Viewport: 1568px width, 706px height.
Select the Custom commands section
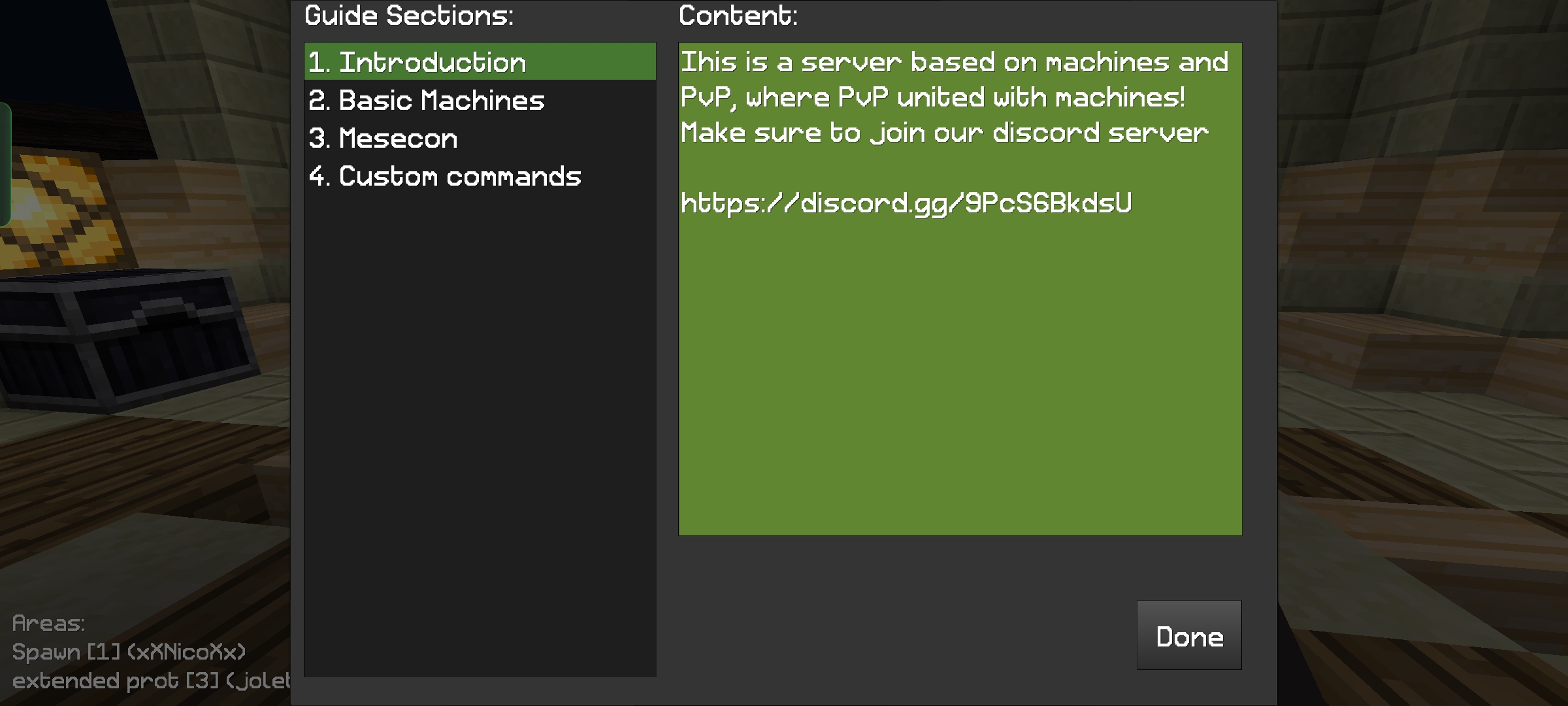445,176
